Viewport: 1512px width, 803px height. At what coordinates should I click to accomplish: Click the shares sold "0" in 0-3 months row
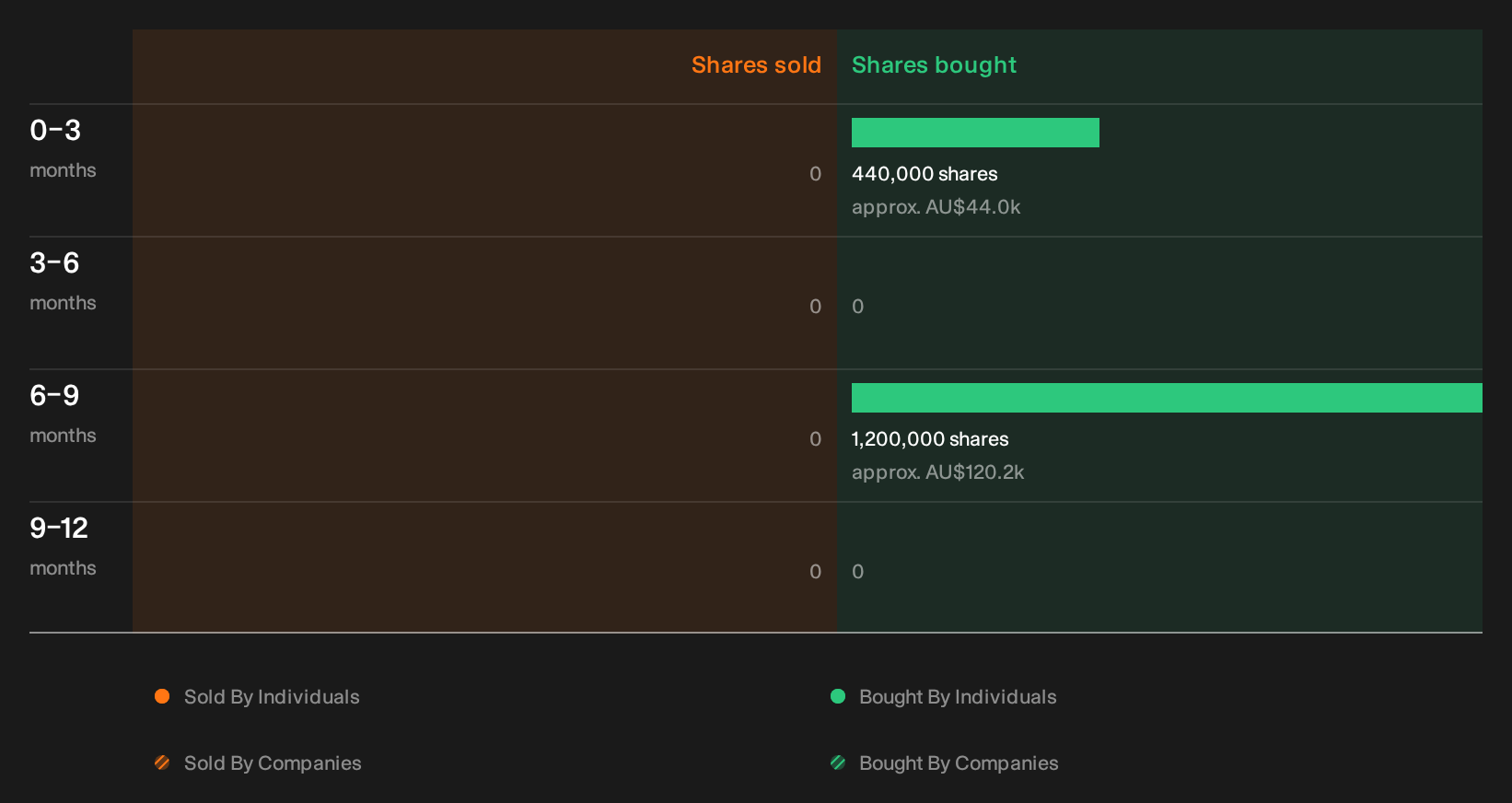pyautogui.click(x=815, y=174)
